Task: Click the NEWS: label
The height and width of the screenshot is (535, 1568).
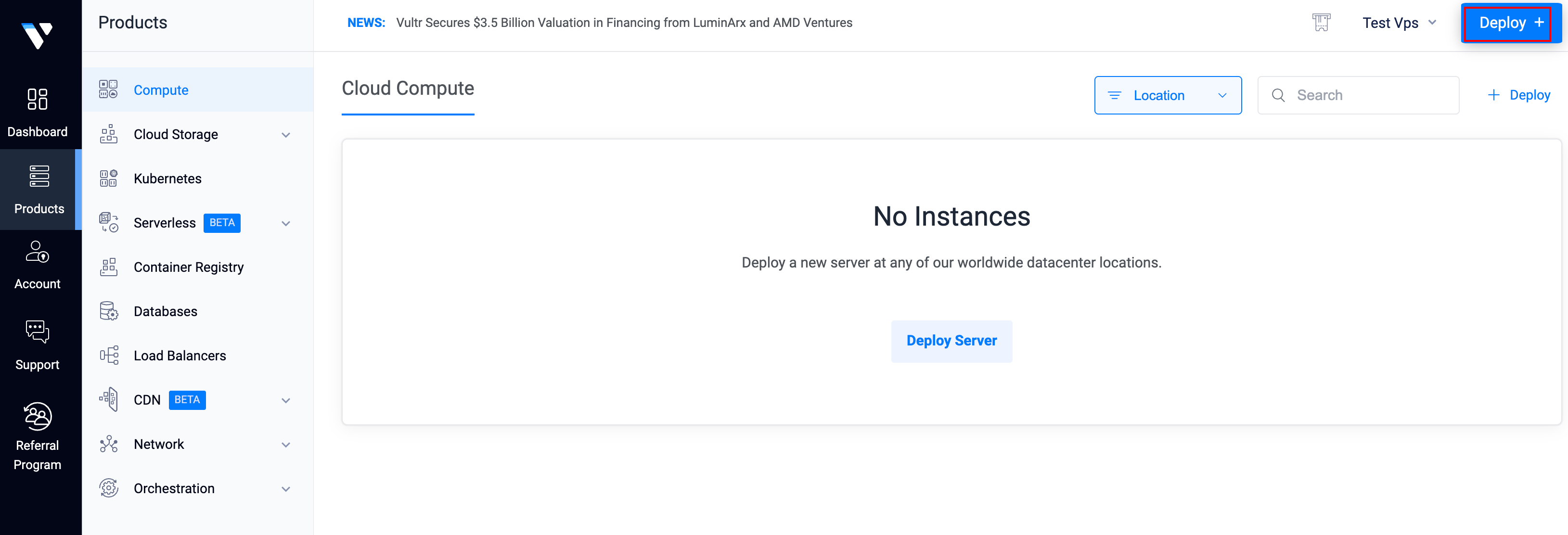Action: (x=366, y=23)
